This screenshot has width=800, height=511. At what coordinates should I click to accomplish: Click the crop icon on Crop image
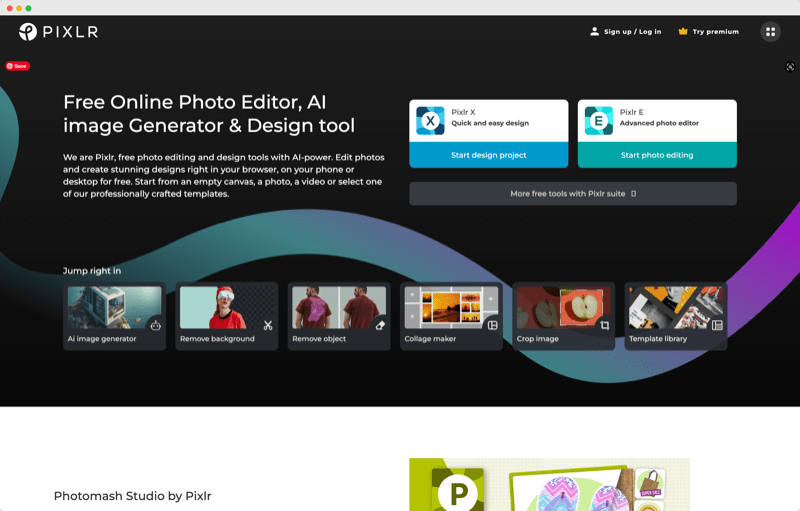pyautogui.click(x=604, y=325)
